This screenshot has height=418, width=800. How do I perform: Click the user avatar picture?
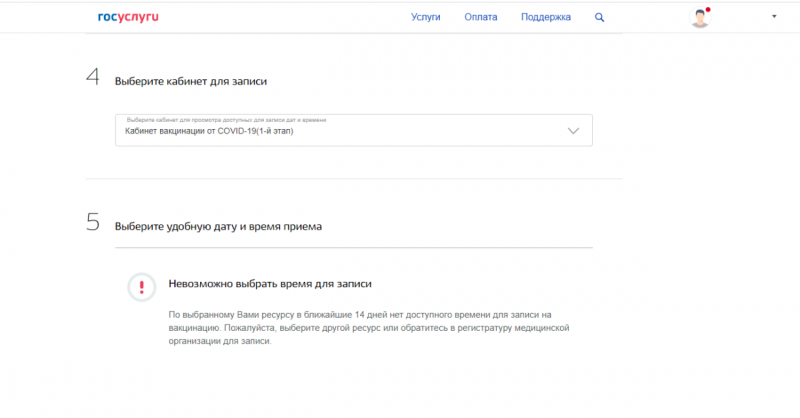[x=700, y=17]
